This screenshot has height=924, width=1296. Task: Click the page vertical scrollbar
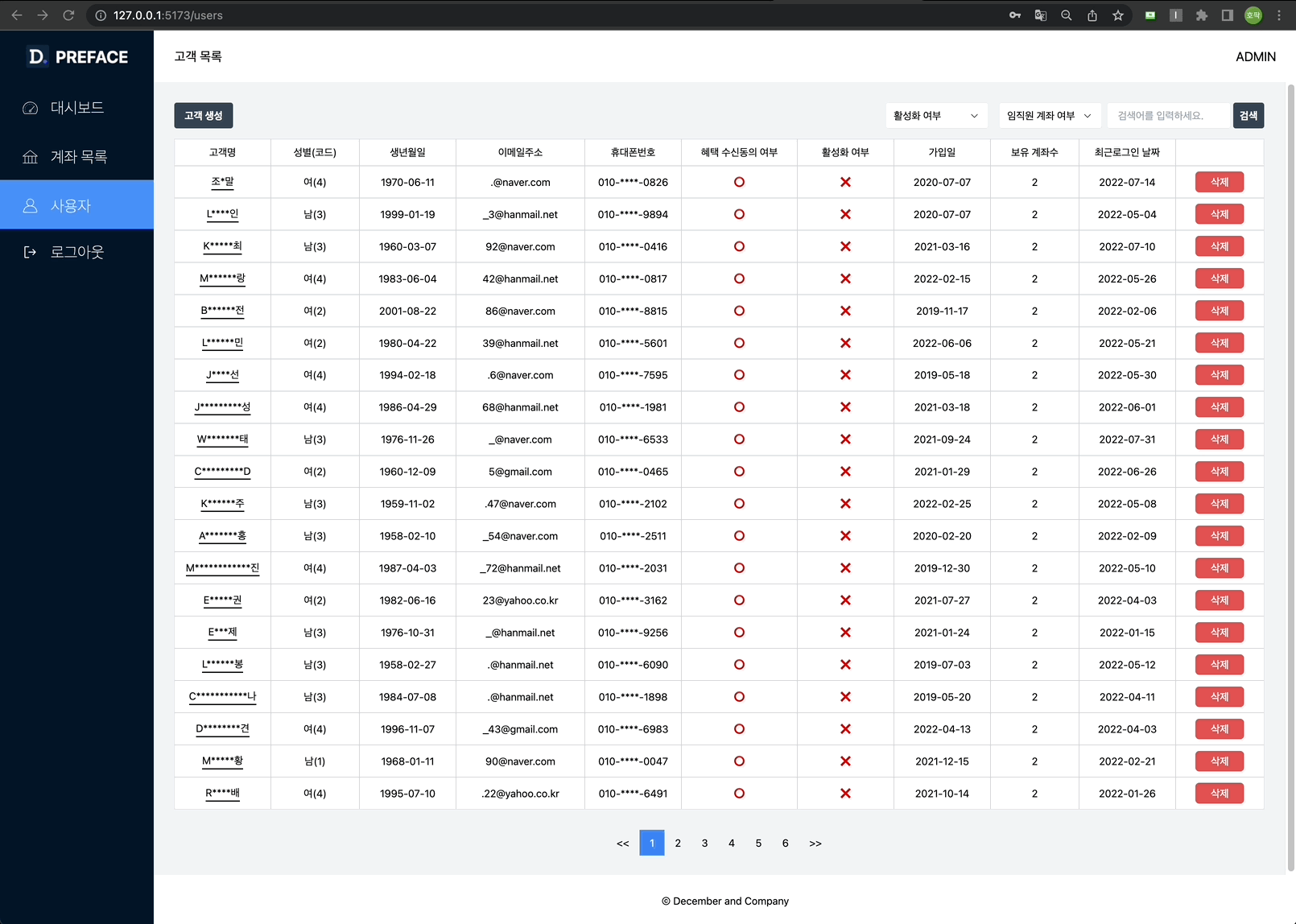[1290, 477]
